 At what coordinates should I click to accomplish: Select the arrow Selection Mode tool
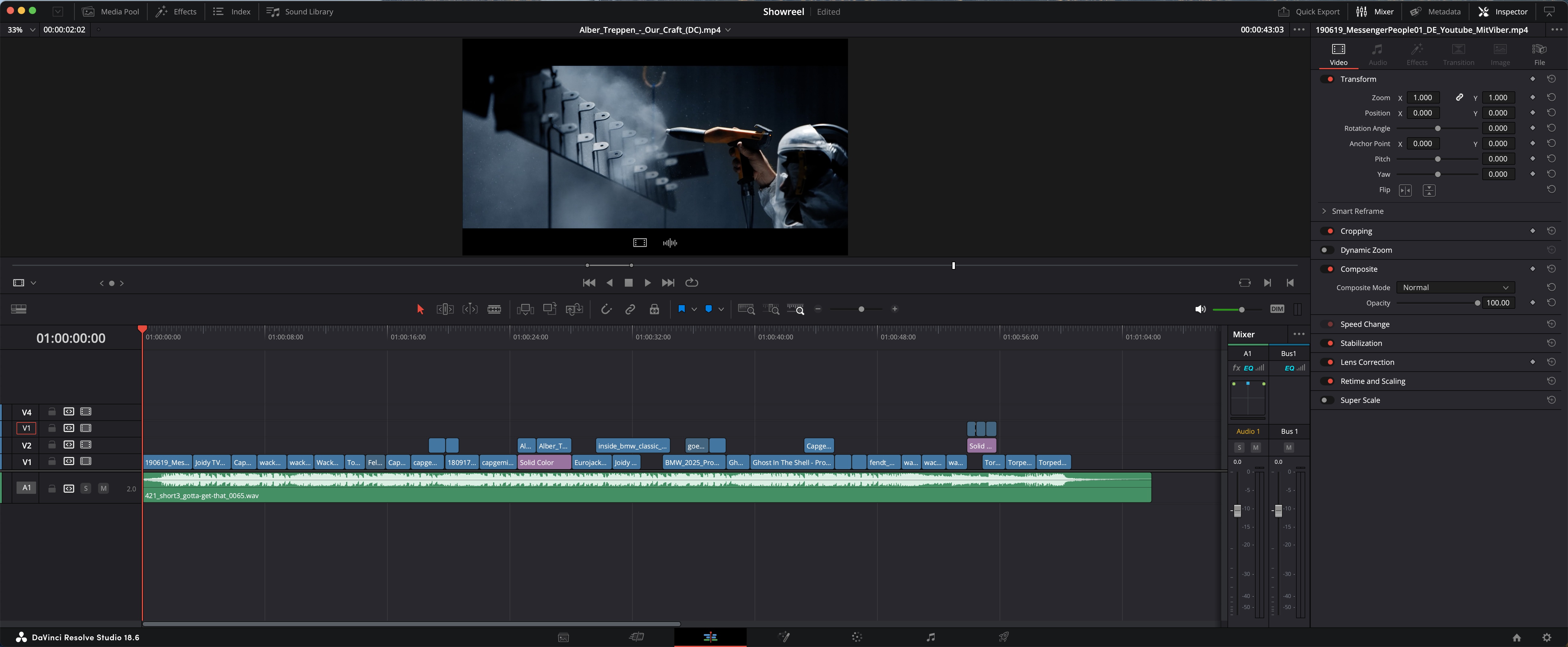(420, 309)
